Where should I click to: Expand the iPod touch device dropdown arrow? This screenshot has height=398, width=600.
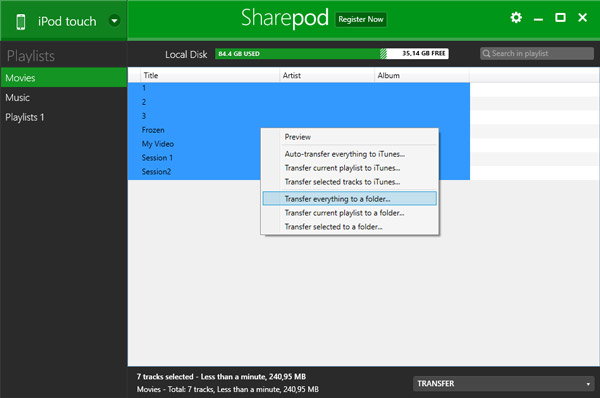(x=114, y=21)
